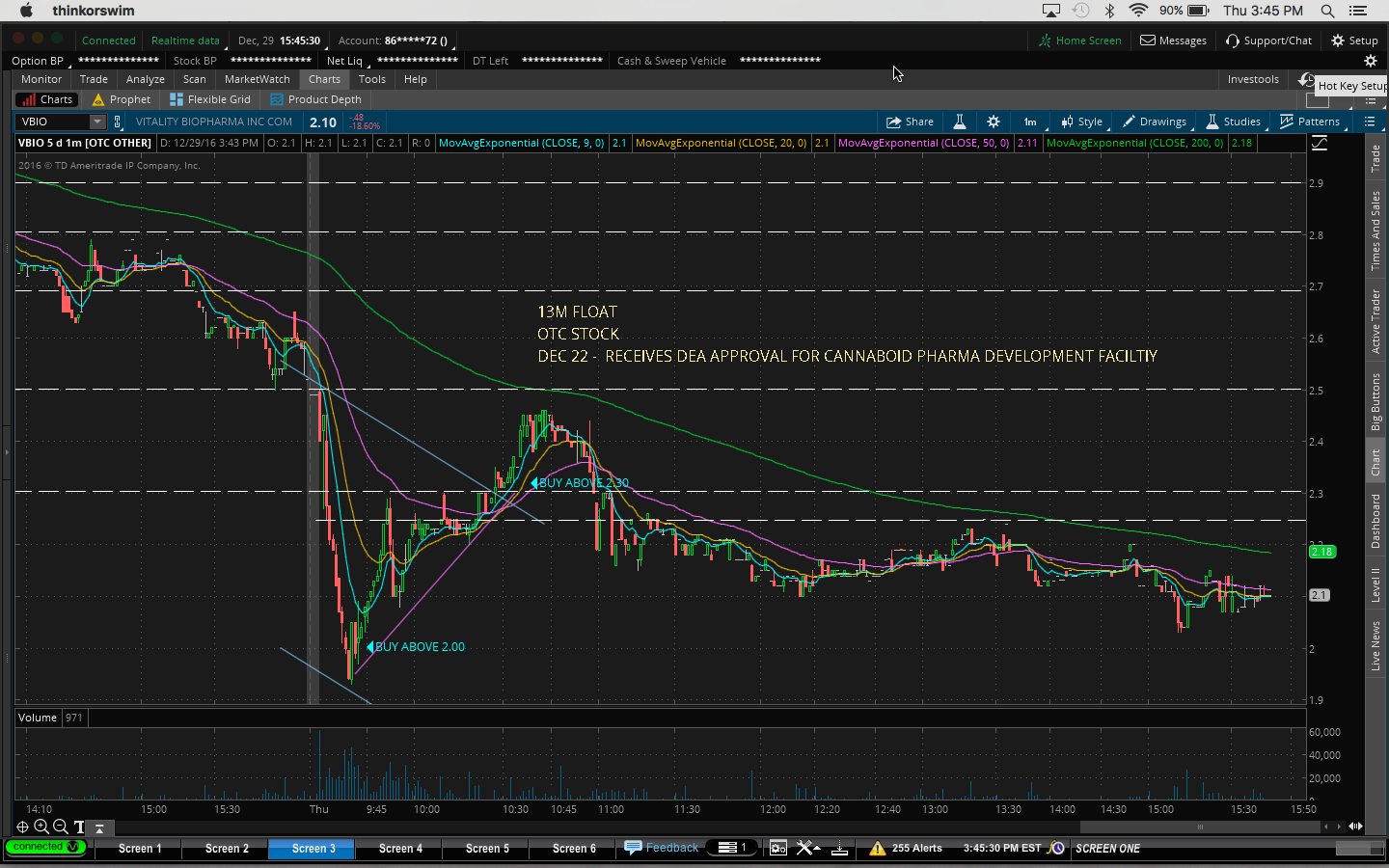The width and height of the screenshot is (1389, 868).
Task: Open the Trade side panel
Action: (1376, 157)
